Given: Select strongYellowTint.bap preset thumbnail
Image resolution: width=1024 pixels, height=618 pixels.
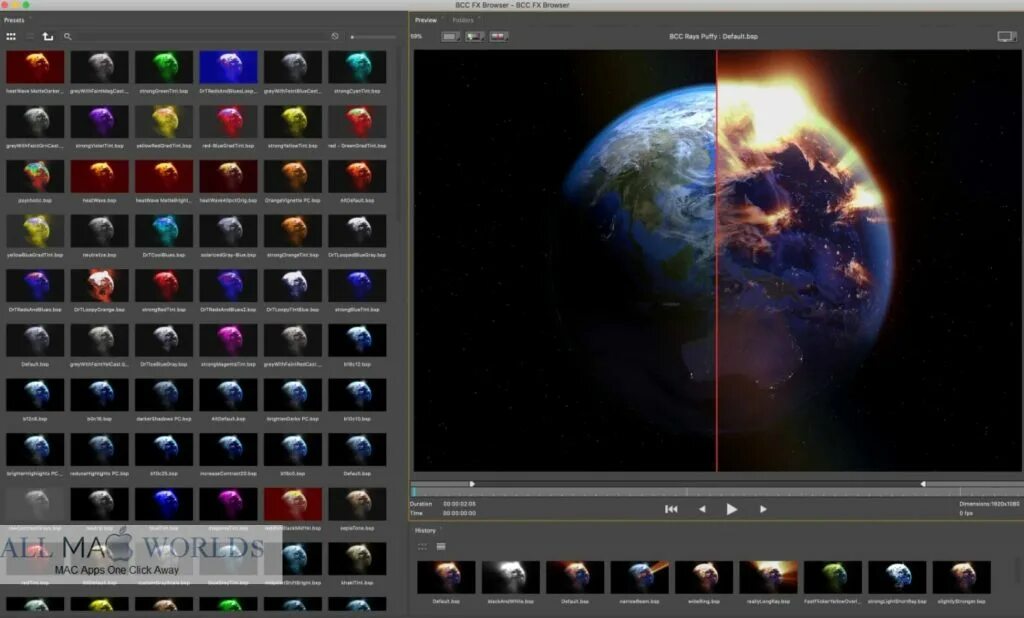Looking at the screenshot, I should 293,122.
